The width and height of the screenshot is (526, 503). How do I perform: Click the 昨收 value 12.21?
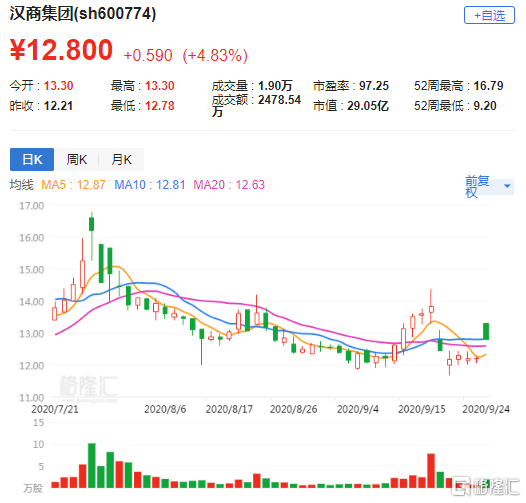pyautogui.click(x=58, y=106)
